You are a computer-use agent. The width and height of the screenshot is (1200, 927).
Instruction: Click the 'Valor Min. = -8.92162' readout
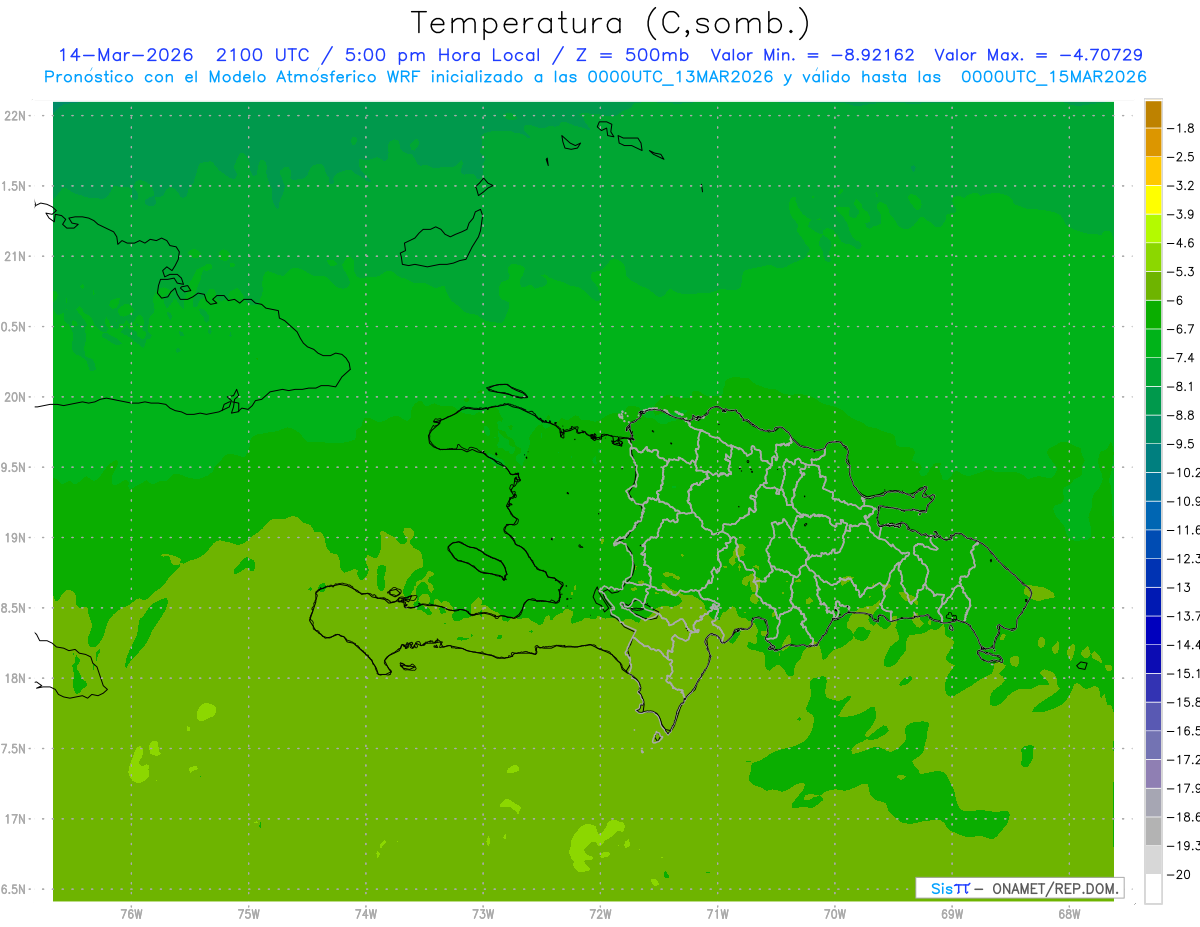pos(811,55)
